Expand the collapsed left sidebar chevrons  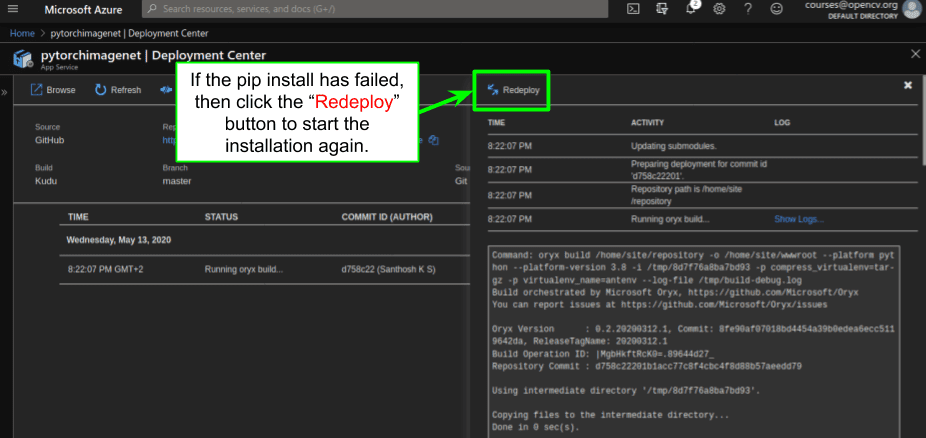[x=4, y=93]
